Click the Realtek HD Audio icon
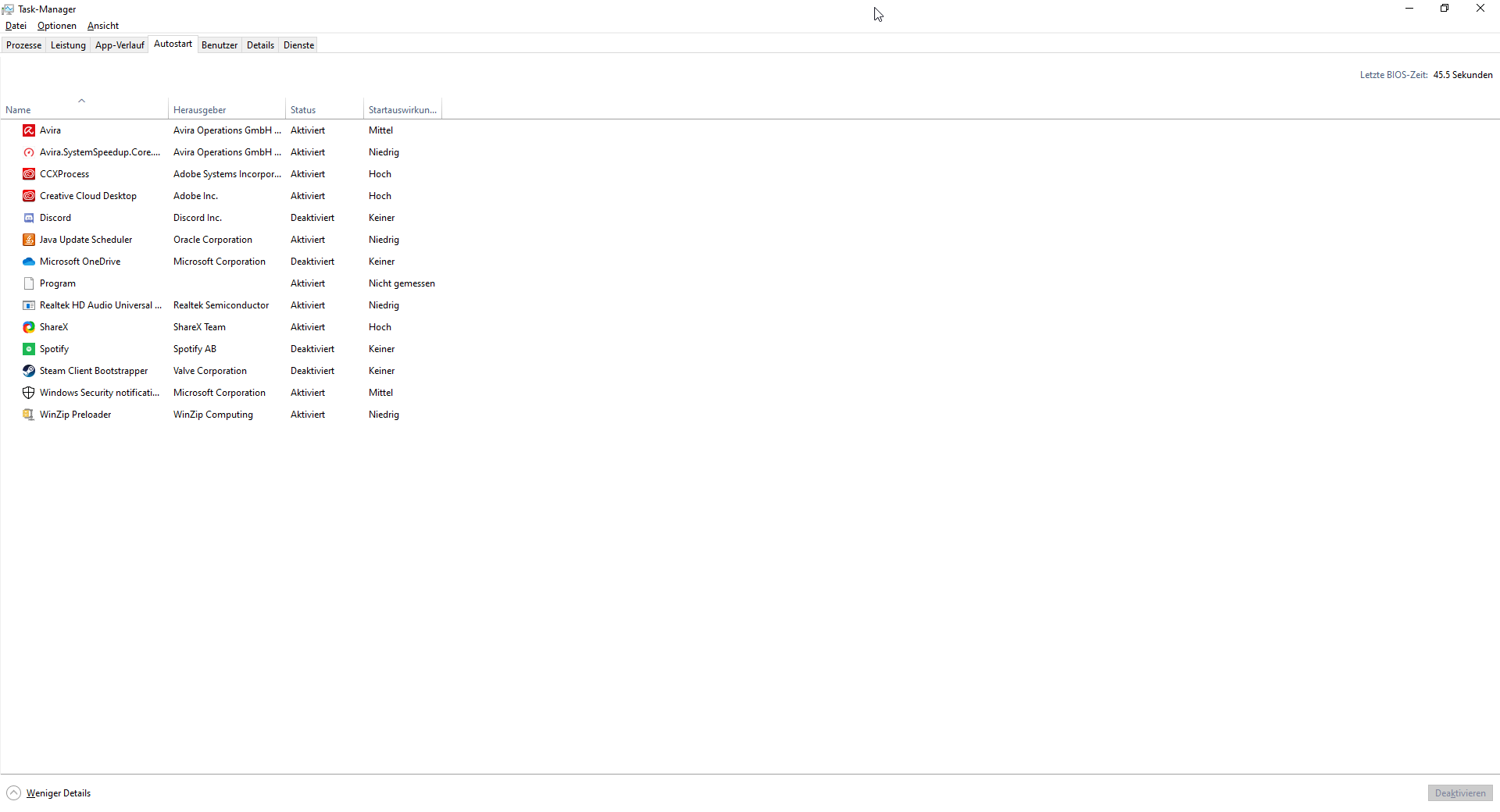Image resolution: width=1500 pixels, height=812 pixels. (x=29, y=305)
